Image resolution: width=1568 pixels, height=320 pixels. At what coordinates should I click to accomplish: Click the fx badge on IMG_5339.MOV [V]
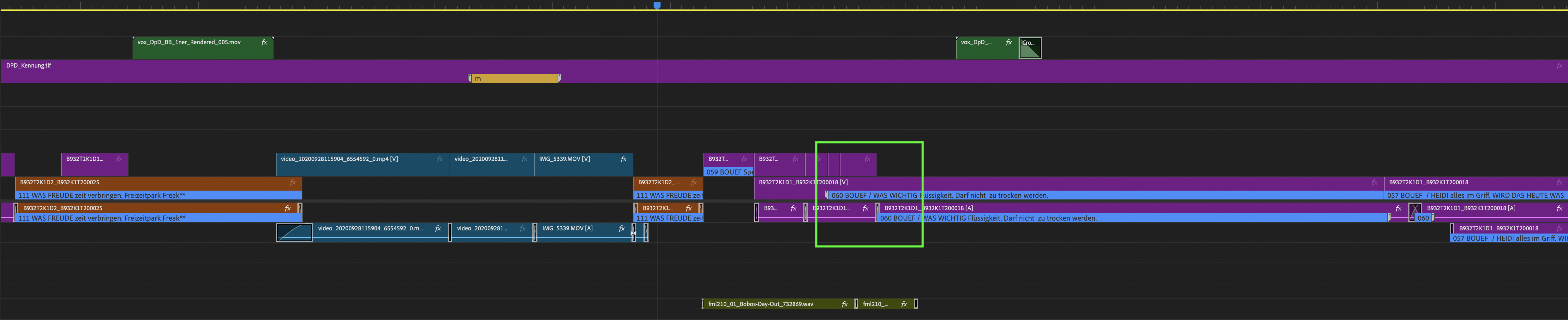pyautogui.click(x=623, y=159)
